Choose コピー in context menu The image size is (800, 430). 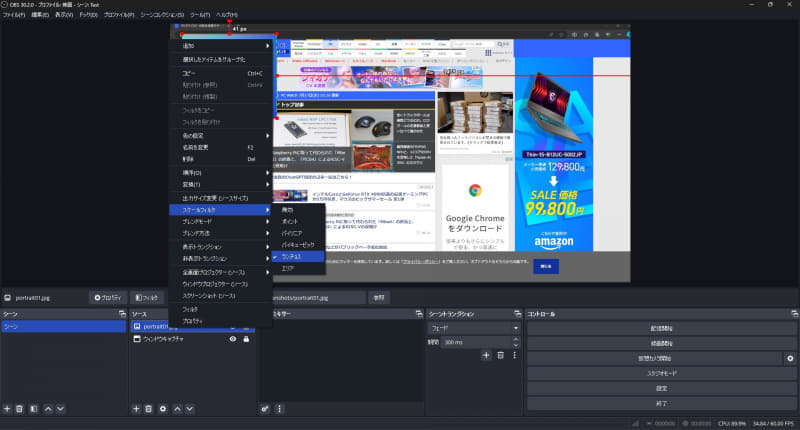click(x=221, y=73)
